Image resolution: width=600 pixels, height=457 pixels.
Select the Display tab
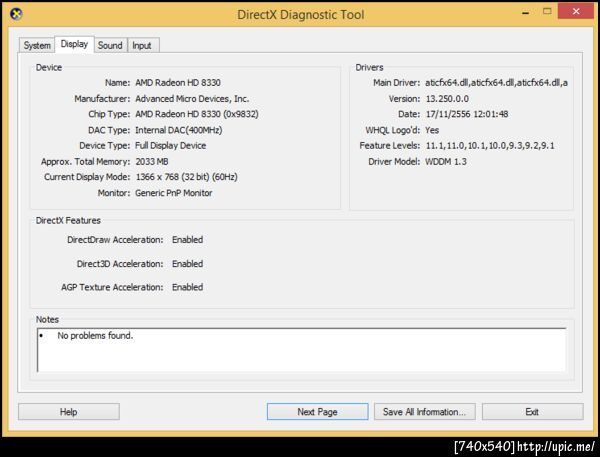point(74,44)
